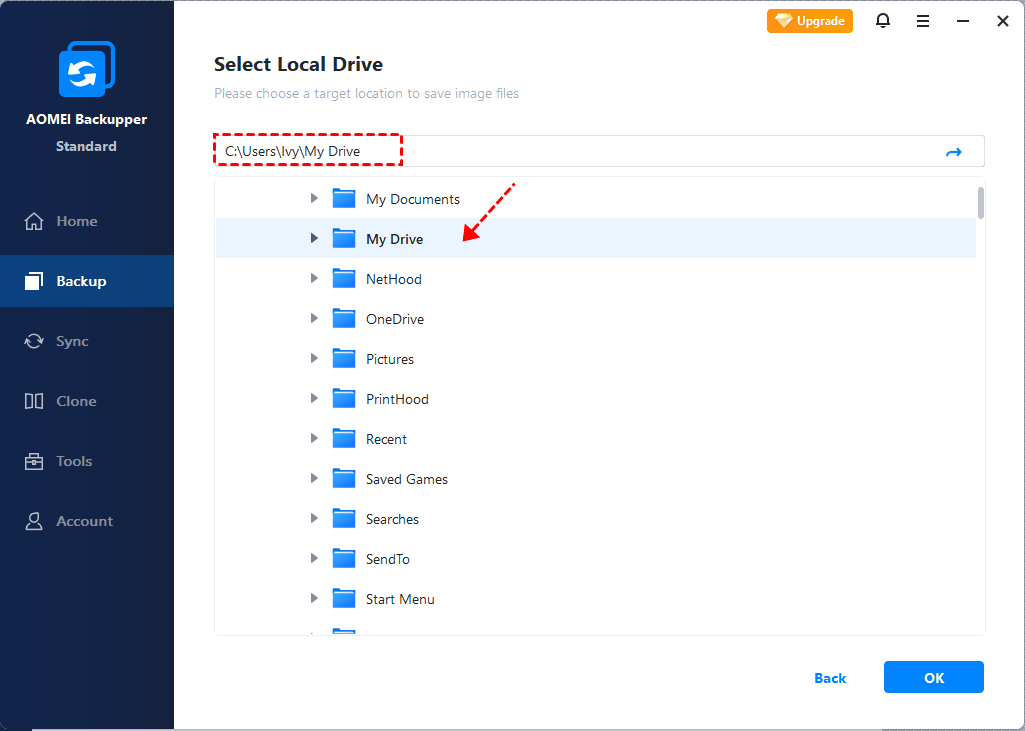Open the hamburger menu icon
The height and width of the screenshot is (731, 1025).
click(x=923, y=22)
